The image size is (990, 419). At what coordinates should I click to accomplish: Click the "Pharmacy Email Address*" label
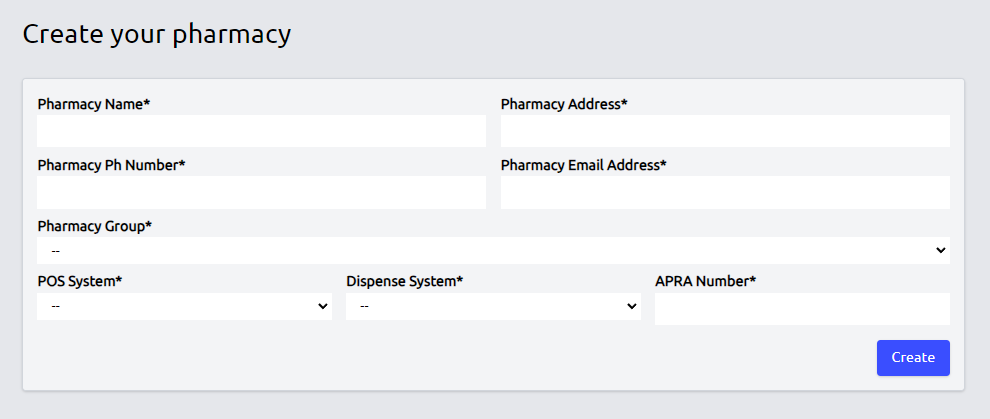coord(583,165)
